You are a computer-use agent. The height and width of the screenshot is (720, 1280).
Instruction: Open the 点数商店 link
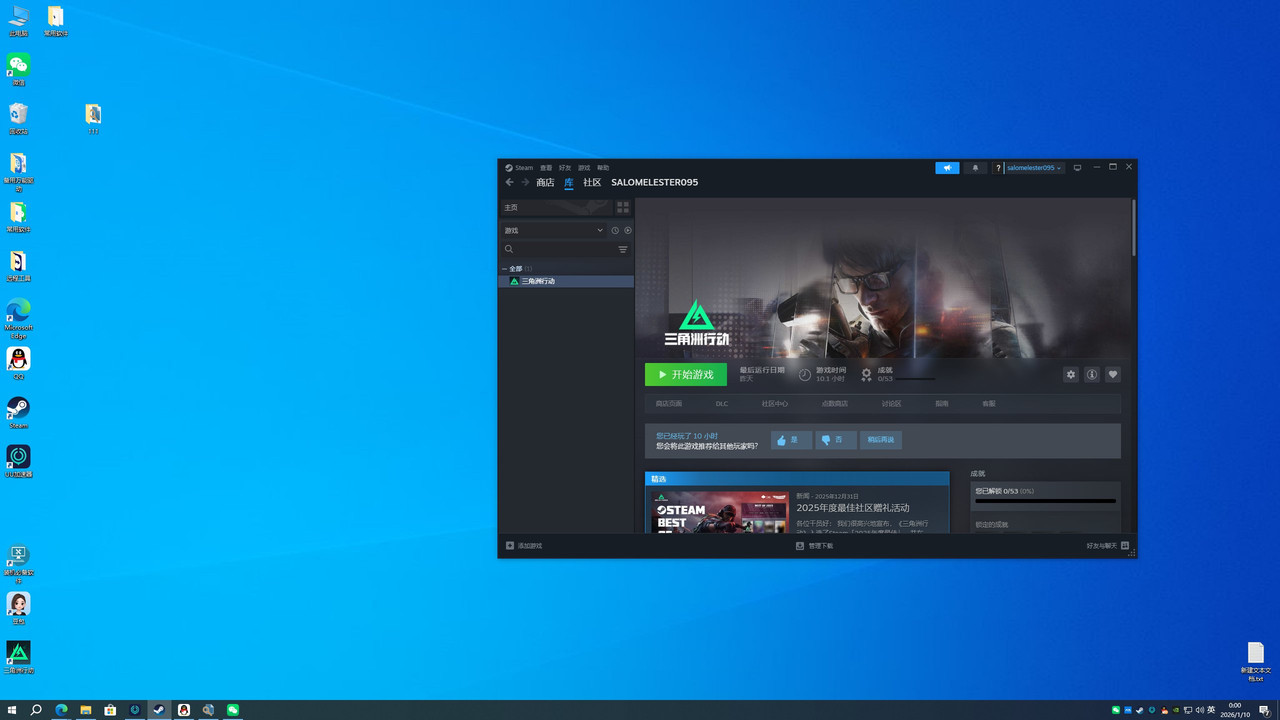click(x=835, y=404)
